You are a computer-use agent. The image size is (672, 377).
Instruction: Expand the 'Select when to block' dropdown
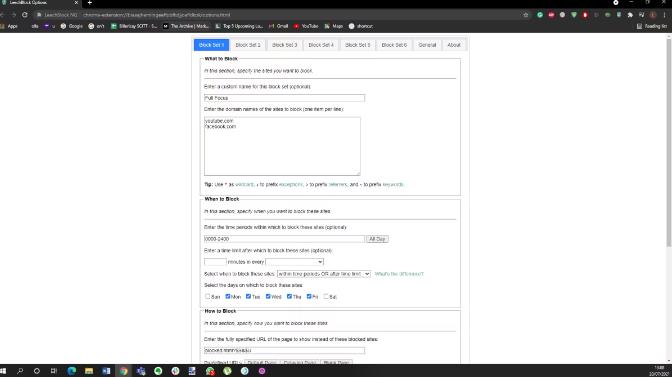[324, 274]
